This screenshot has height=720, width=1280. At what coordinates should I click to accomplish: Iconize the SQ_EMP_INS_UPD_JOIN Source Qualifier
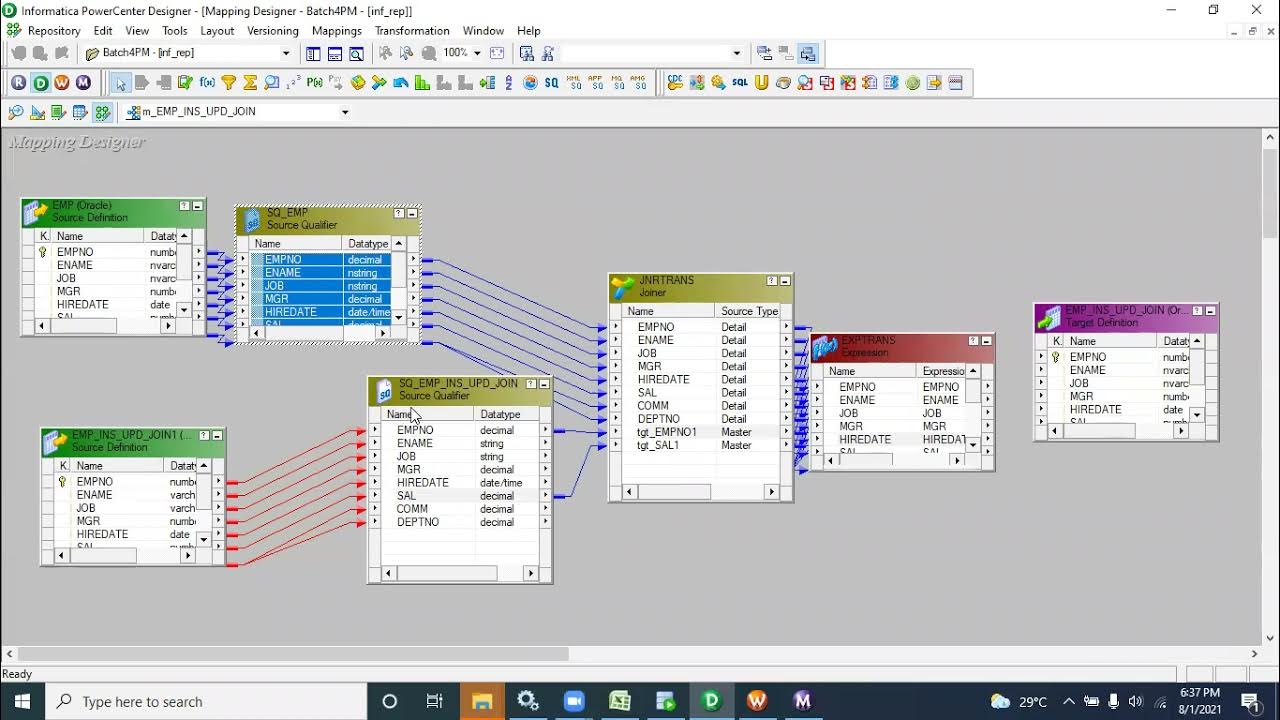tap(544, 383)
